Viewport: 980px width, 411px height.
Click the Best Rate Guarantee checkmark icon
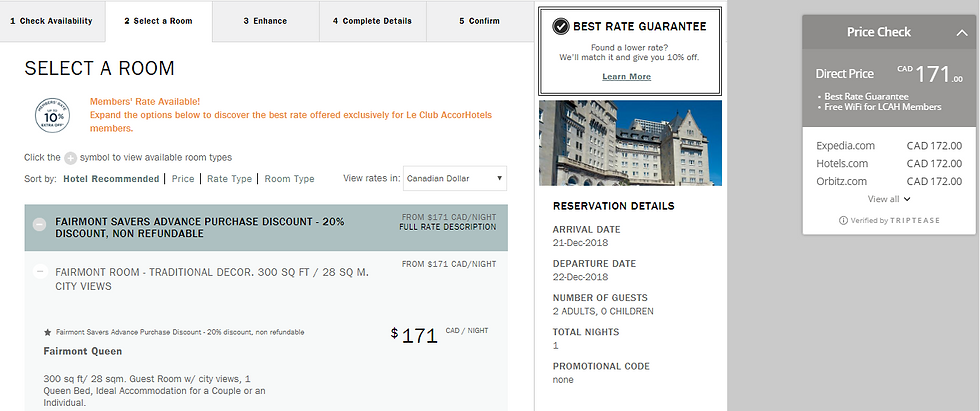pos(561,27)
